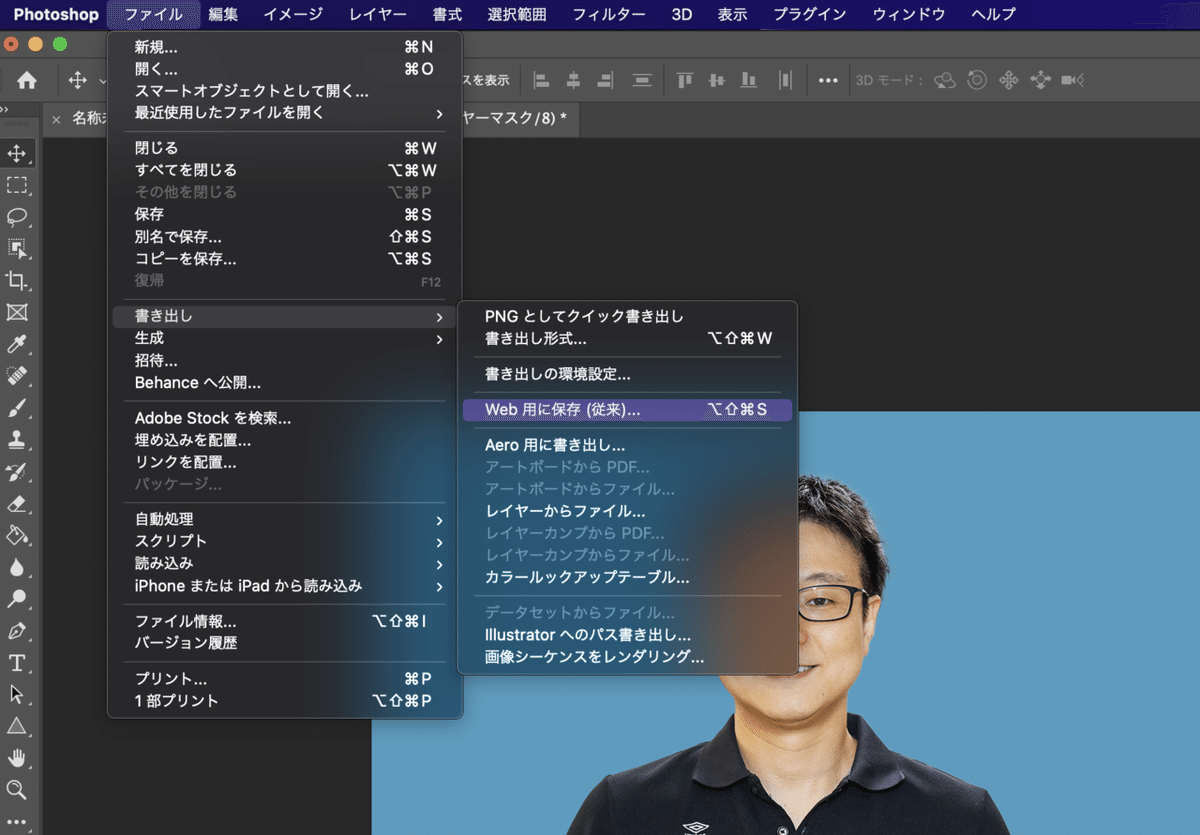Choose 書き出しの環境設定... item

(x=626, y=375)
